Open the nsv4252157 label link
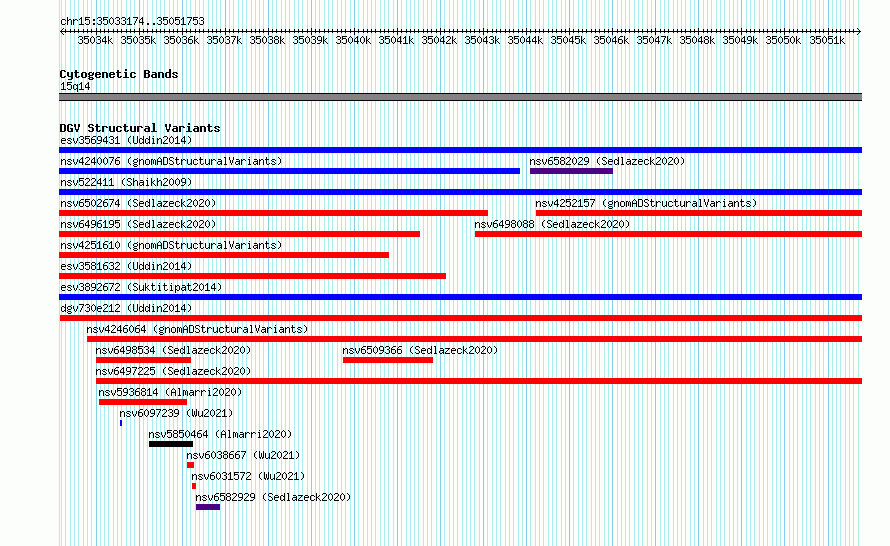Image resolution: width=890 pixels, height=546 pixels. click(x=646, y=203)
